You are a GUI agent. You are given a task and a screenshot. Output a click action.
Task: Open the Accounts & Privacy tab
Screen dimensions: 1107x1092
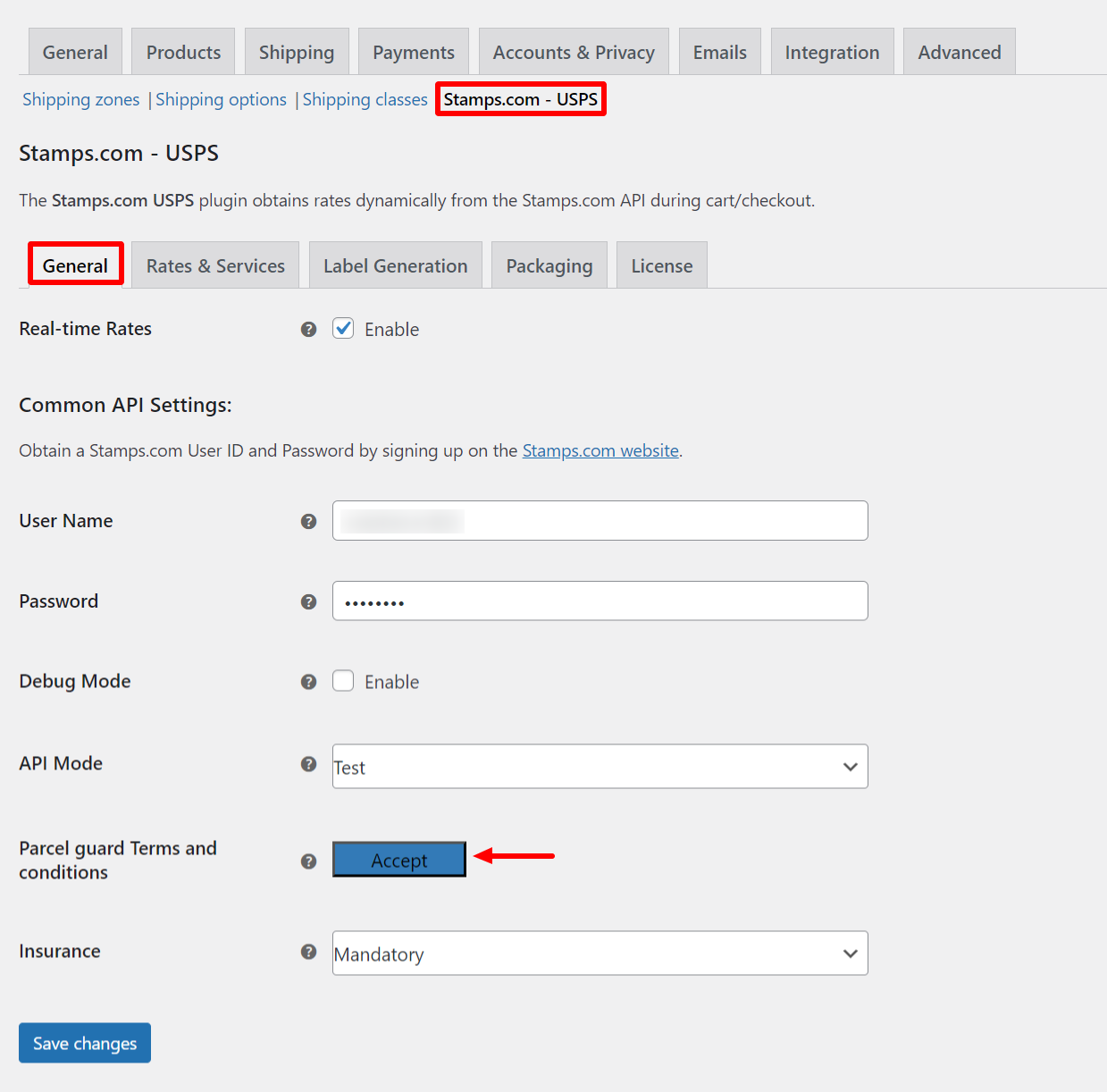(573, 52)
